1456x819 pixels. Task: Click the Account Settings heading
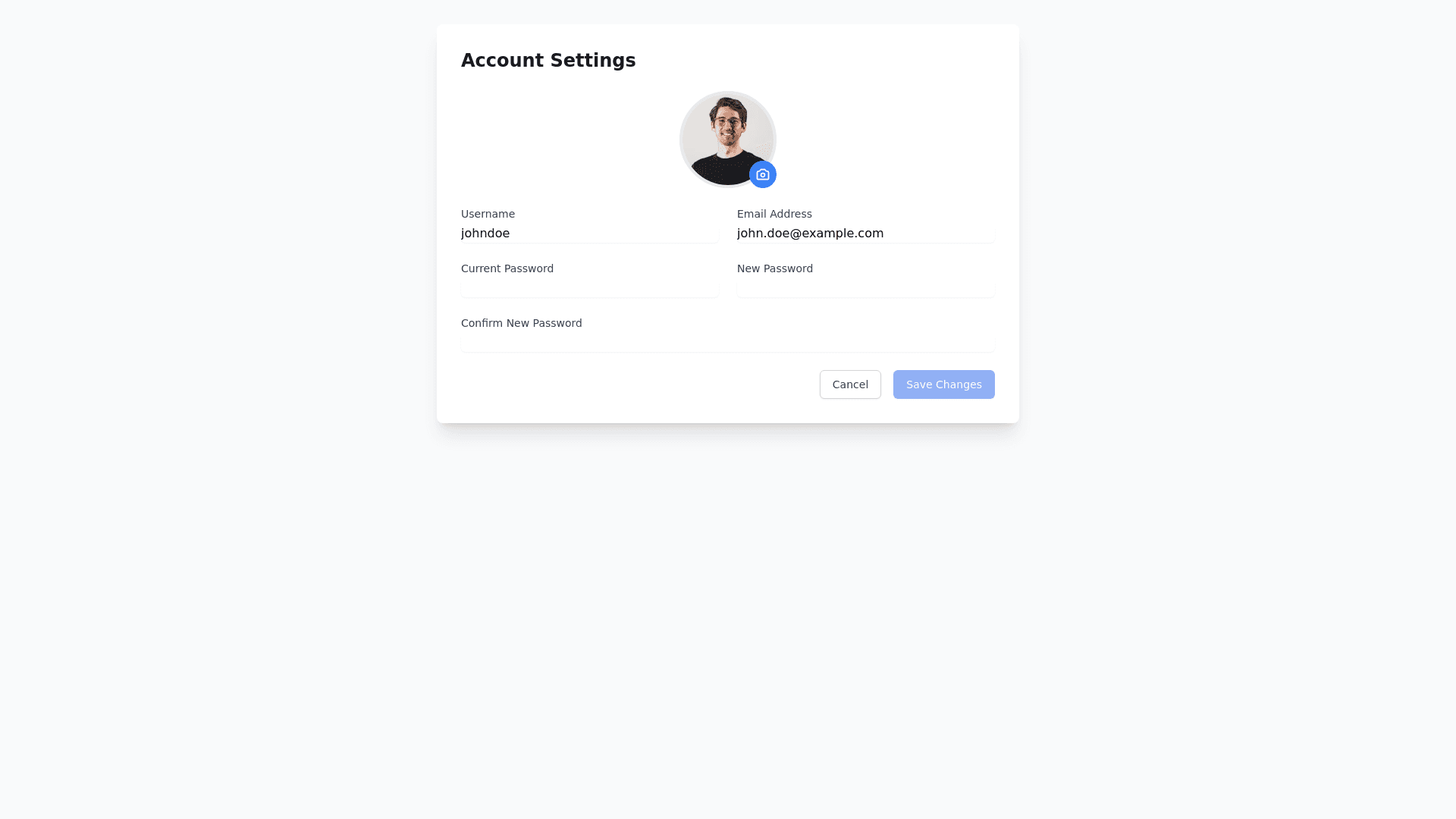tap(548, 61)
